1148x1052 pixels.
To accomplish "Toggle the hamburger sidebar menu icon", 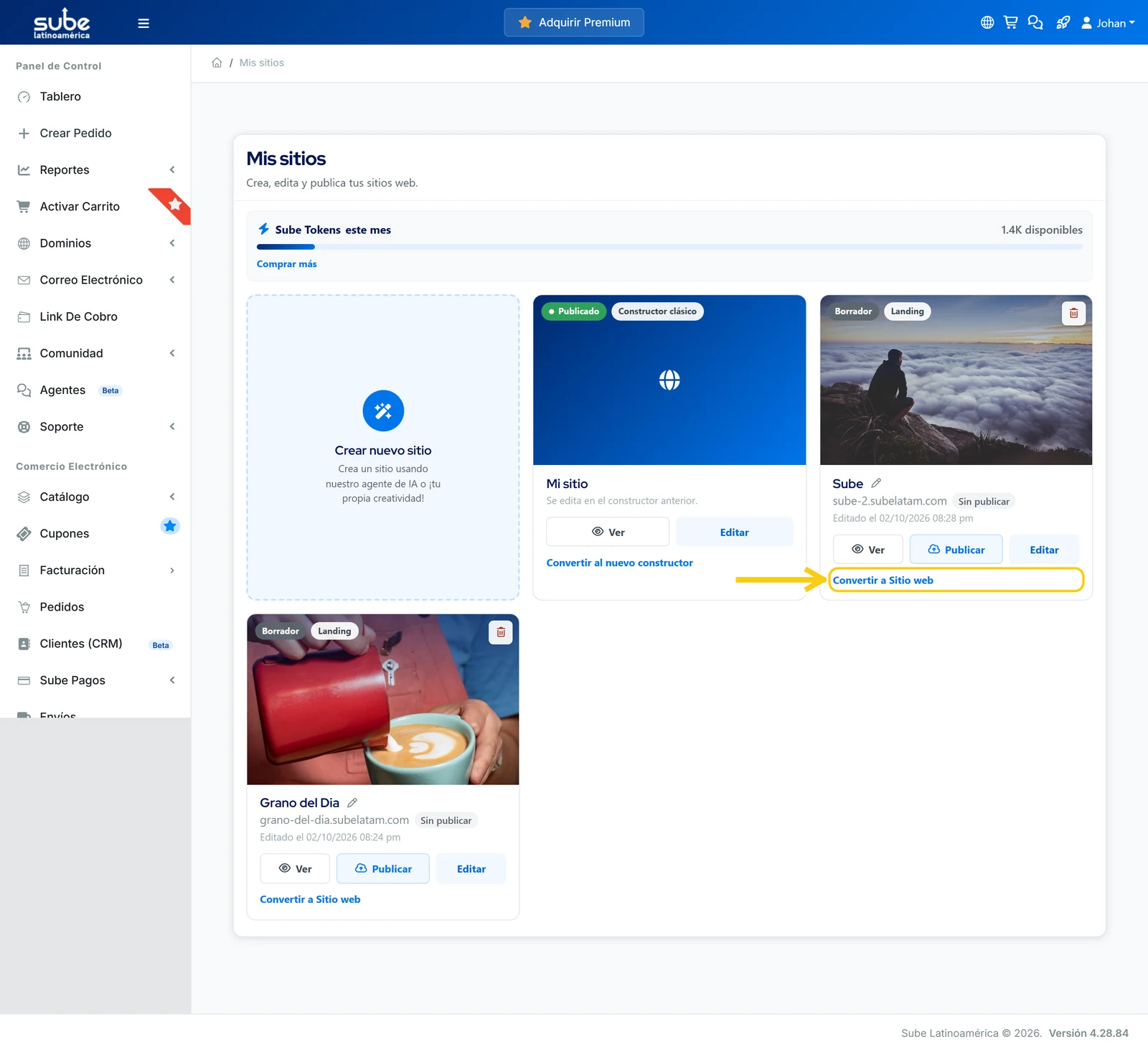I will [143, 23].
